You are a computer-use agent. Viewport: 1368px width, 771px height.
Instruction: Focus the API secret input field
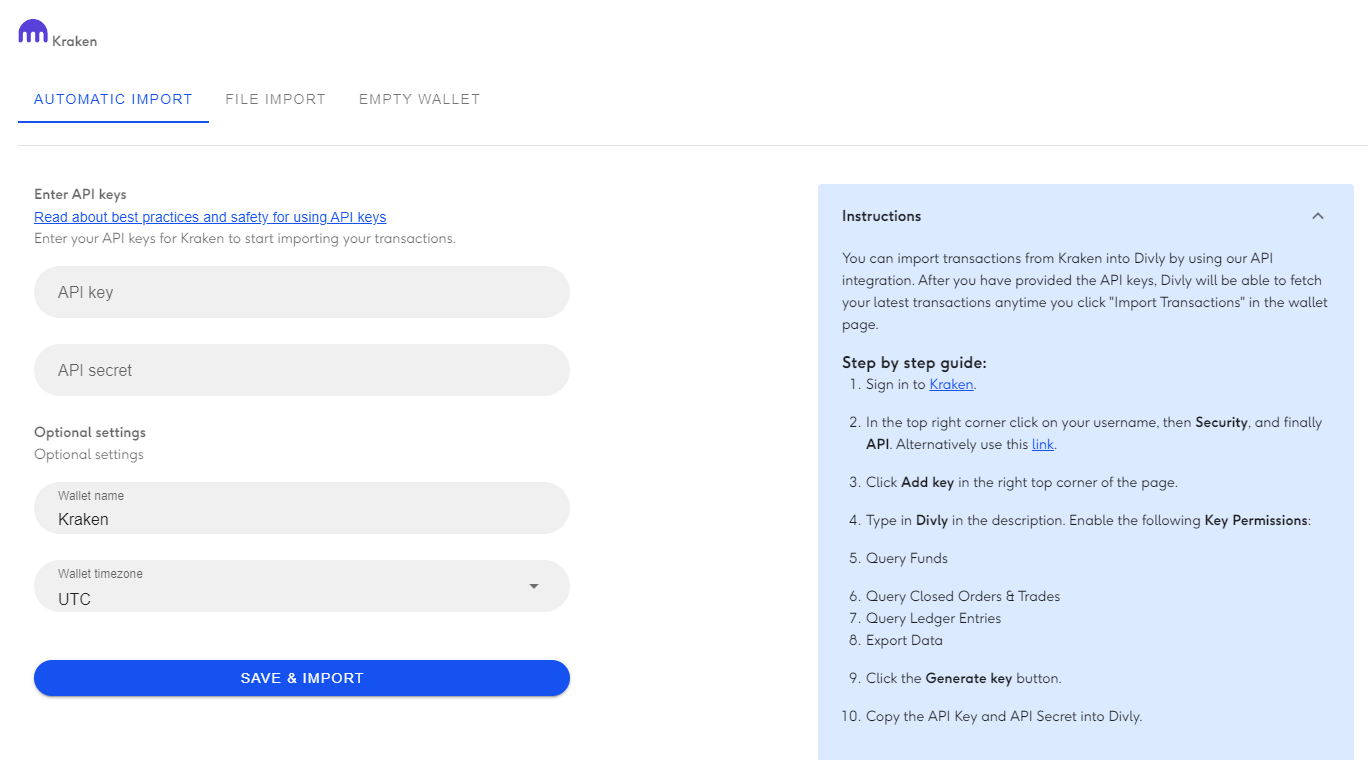tap(302, 370)
